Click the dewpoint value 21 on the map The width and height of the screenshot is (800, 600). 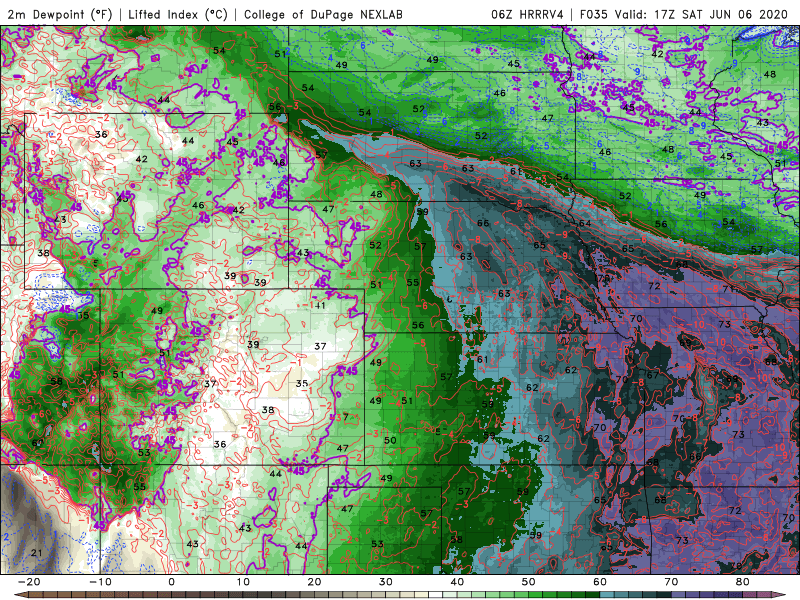point(36,553)
